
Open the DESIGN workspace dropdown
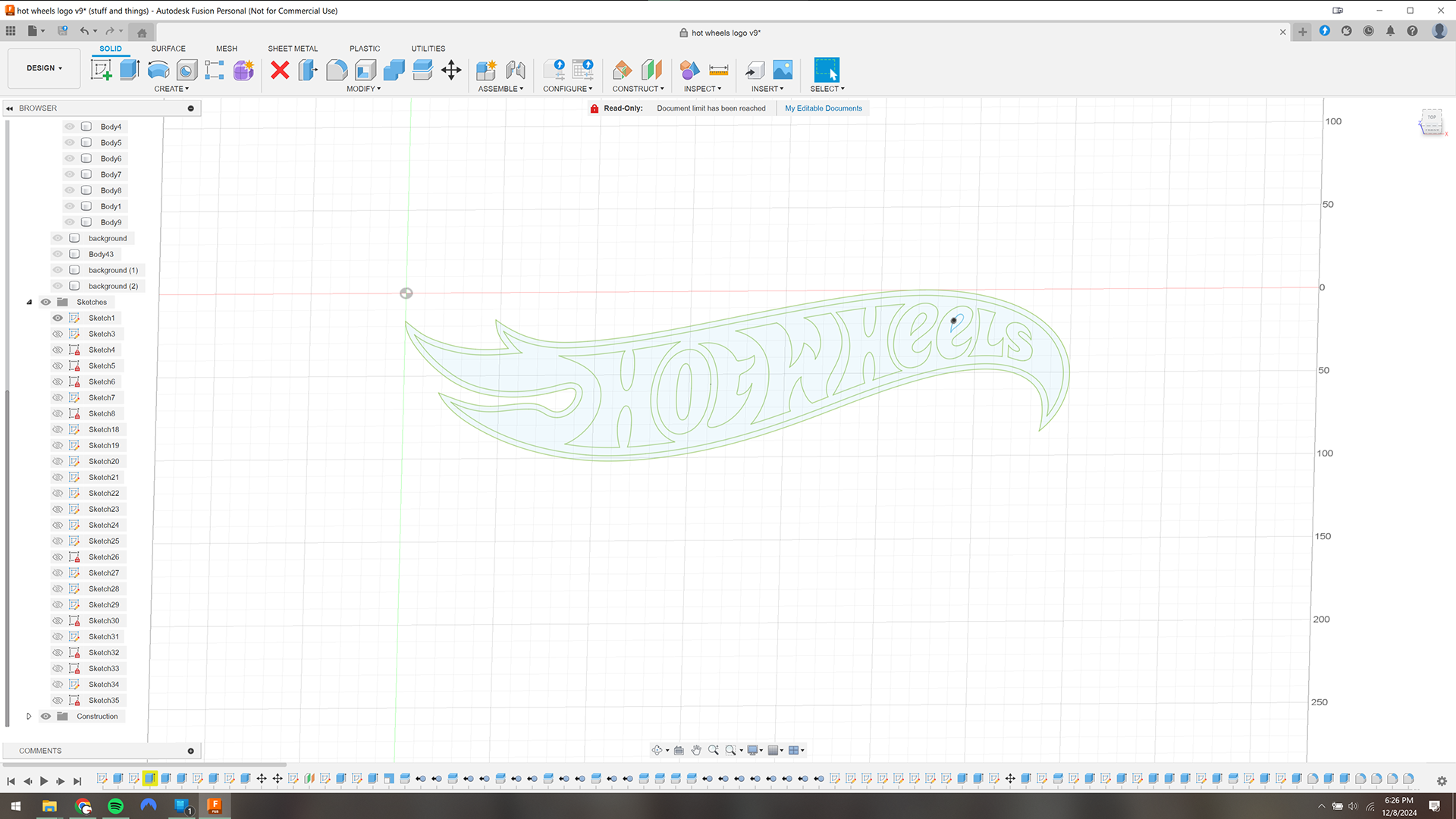[44, 68]
